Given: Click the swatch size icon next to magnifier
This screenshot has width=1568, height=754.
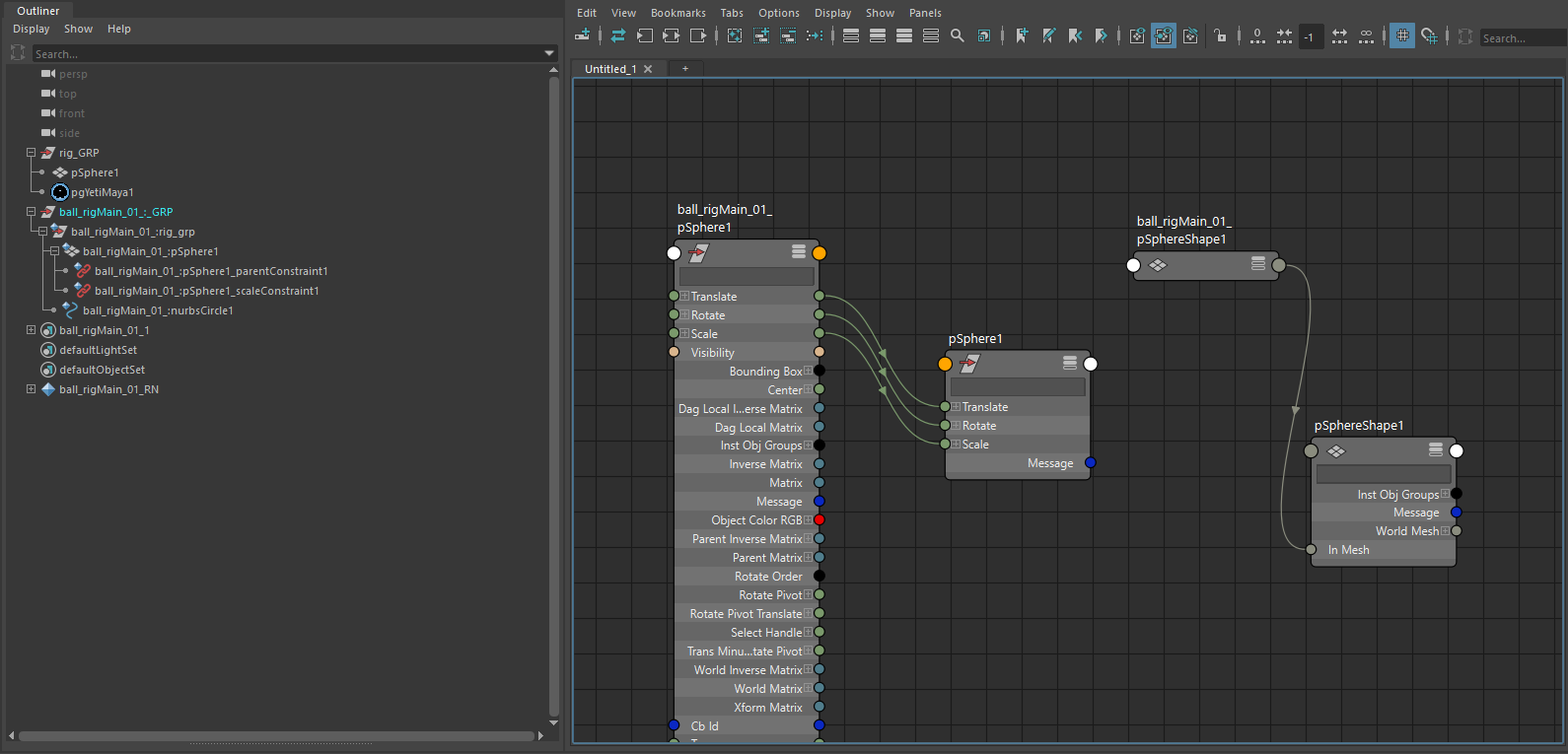Looking at the screenshot, I should tap(984, 35).
